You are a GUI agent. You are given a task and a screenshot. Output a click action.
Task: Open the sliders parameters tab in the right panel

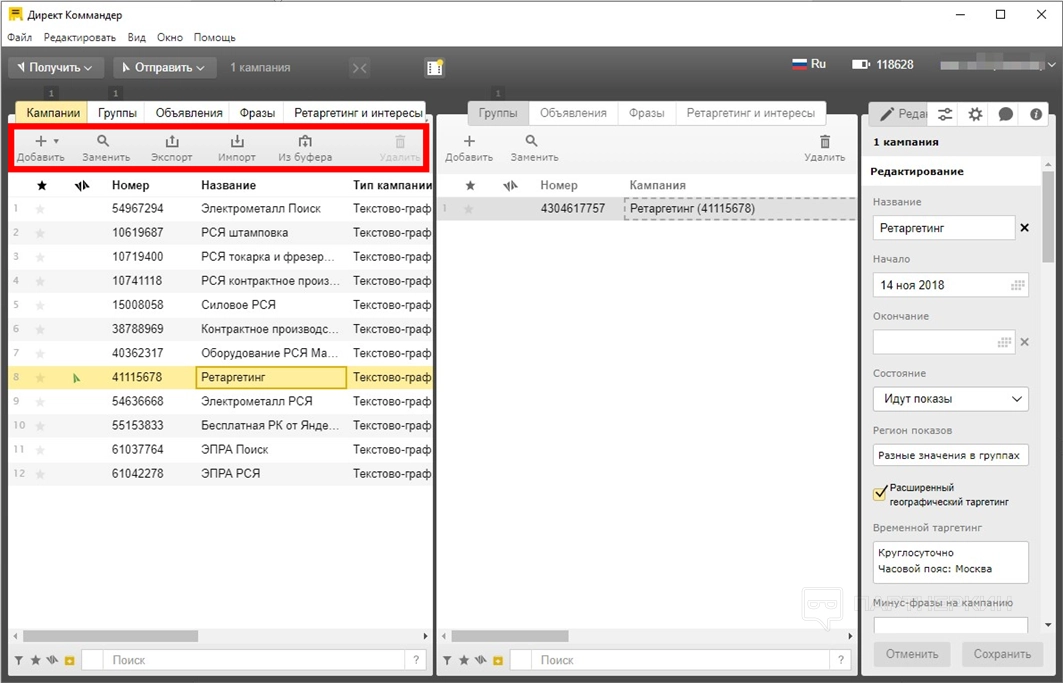[944, 114]
